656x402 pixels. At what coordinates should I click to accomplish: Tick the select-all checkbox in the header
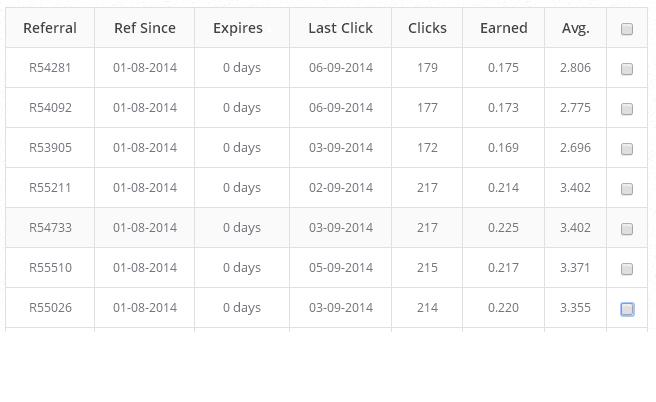pyautogui.click(x=627, y=29)
